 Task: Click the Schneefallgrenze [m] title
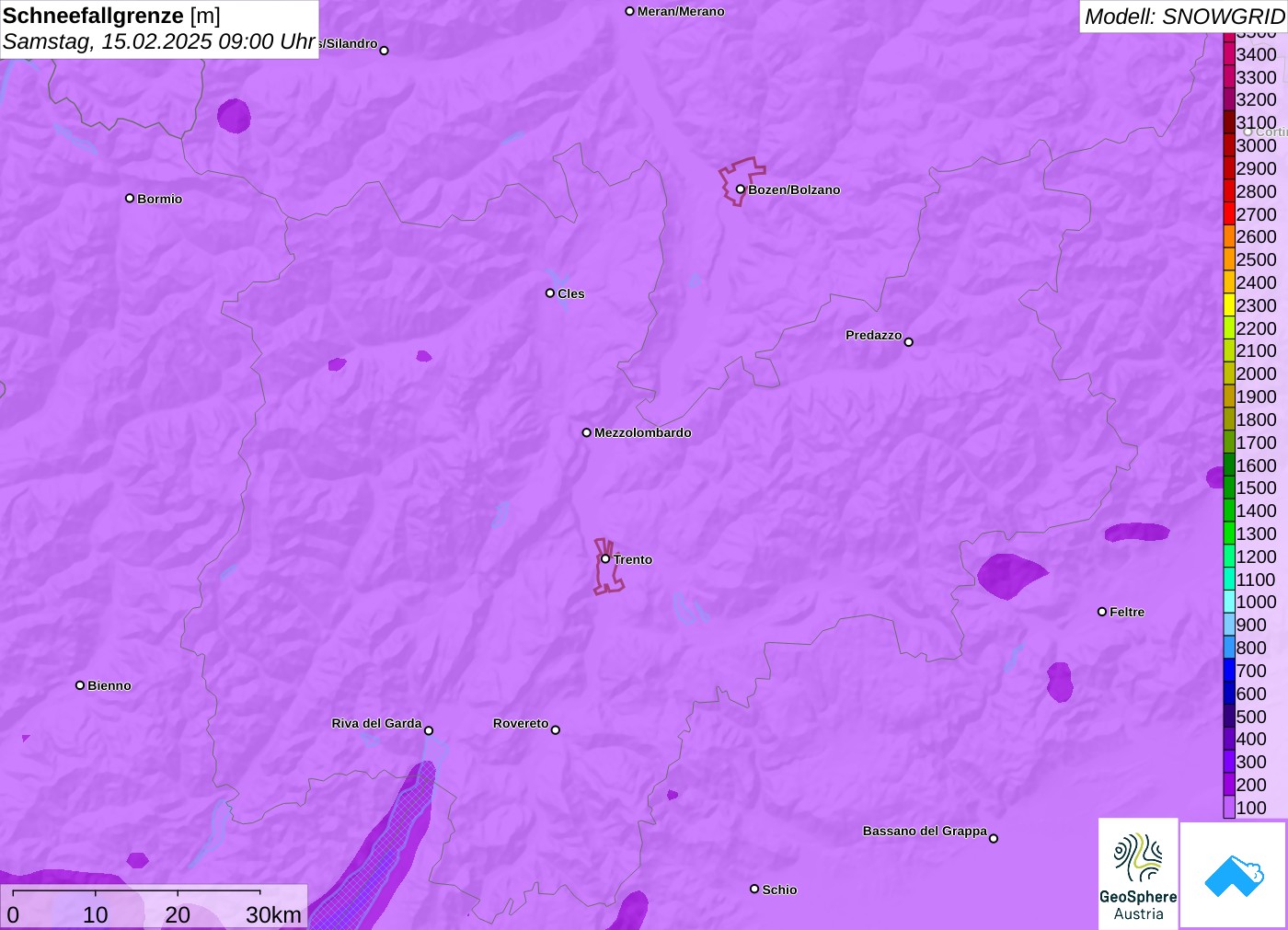click(x=112, y=16)
